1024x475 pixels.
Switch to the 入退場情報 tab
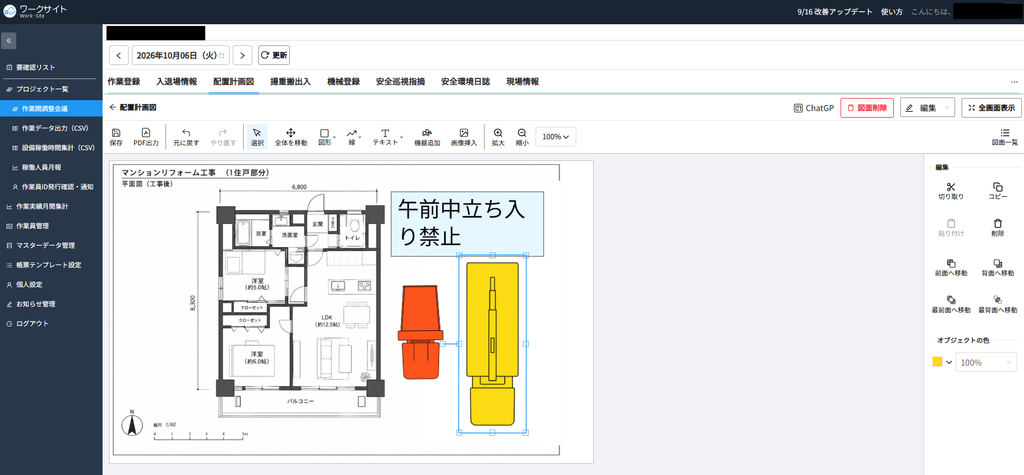point(176,82)
